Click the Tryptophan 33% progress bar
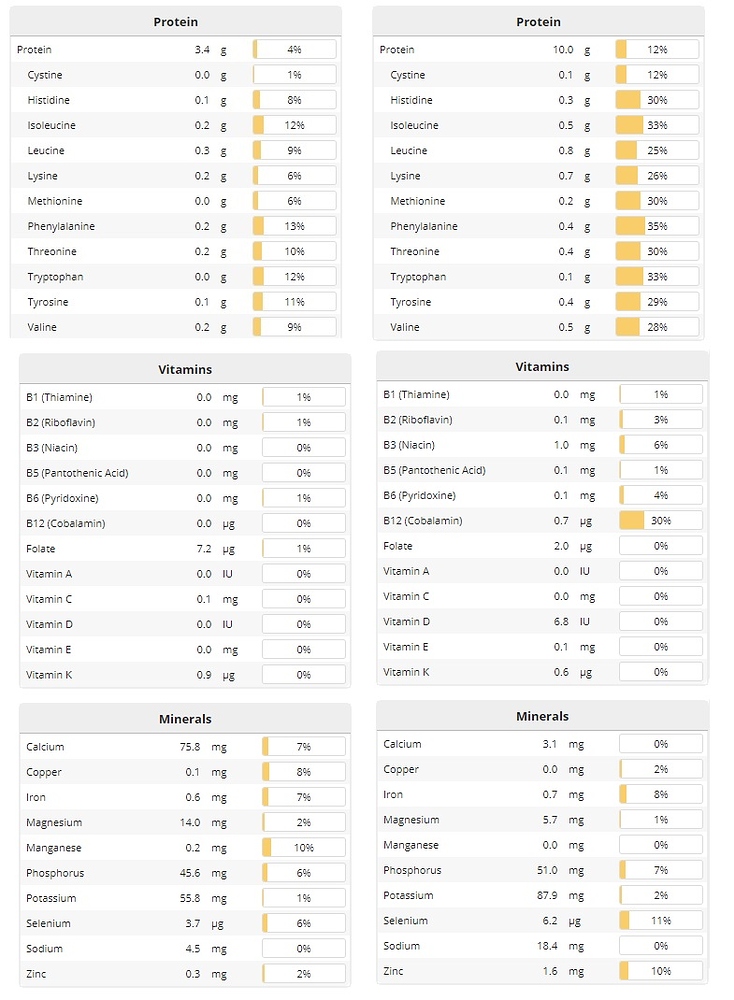 [657, 277]
